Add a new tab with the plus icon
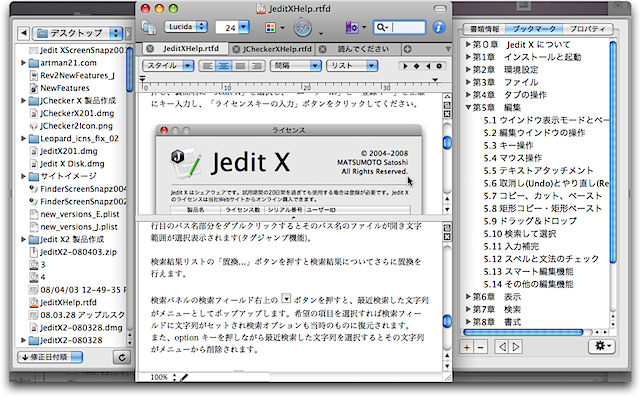Image resolution: width=640 pixels, height=397 pixels. tap(407, 49)
